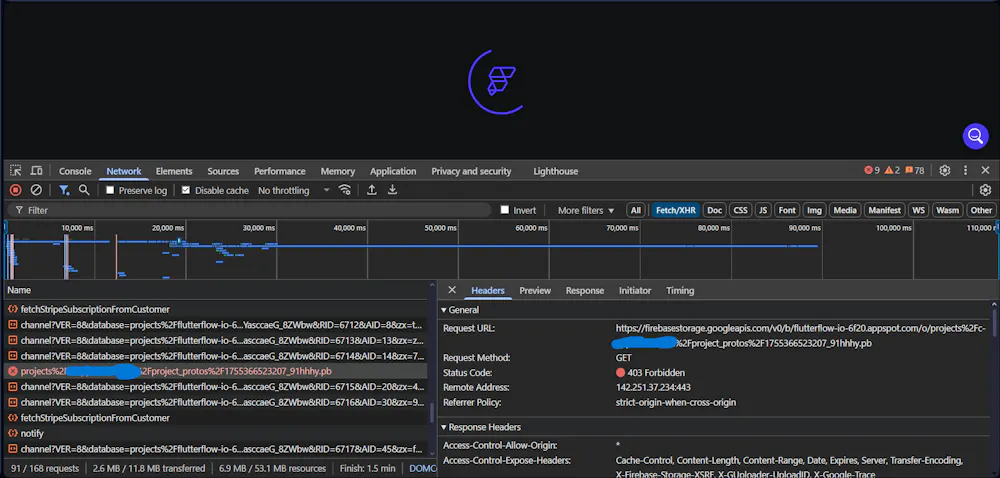This screenshot has height=478, width=1000.
Task: Open the Response tab of request details
Action: click(x=584, y=290)
